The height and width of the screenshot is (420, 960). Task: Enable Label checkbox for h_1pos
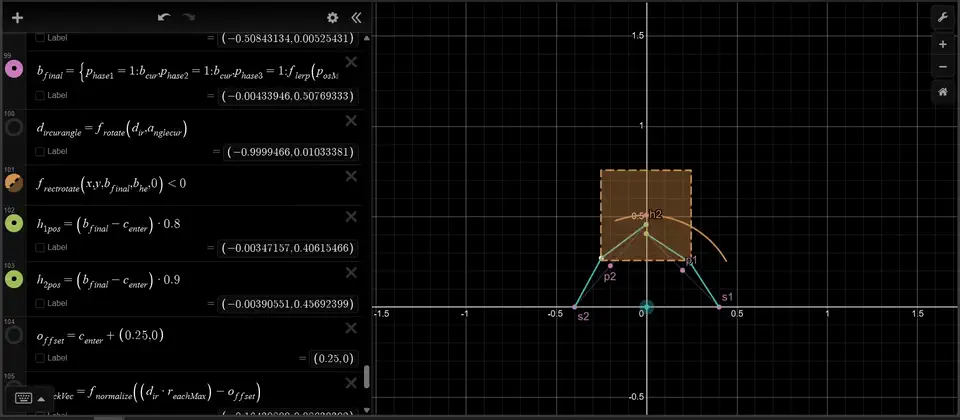(x=40, y=247)
